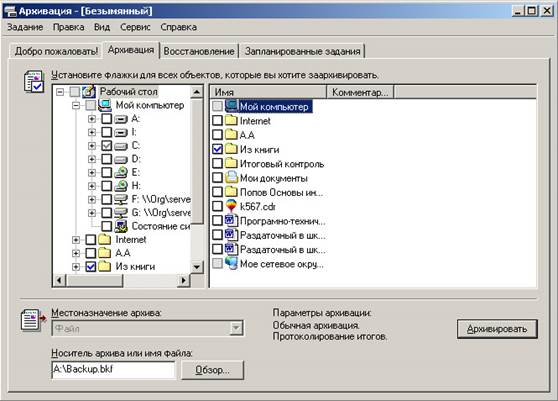
Task: Click the archive destination icon near Местоназначение
Action: tap(33, 320)
